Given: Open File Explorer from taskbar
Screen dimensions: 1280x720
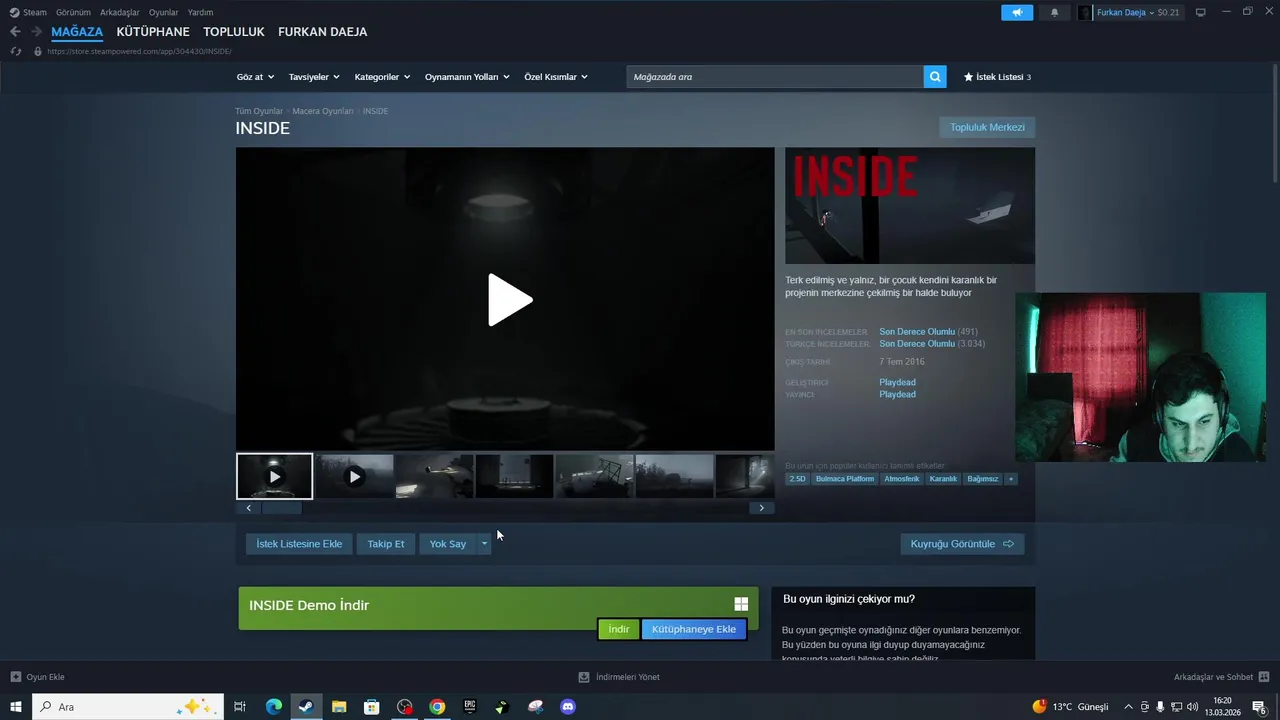Looking at the screenshot, I should 339,707.
